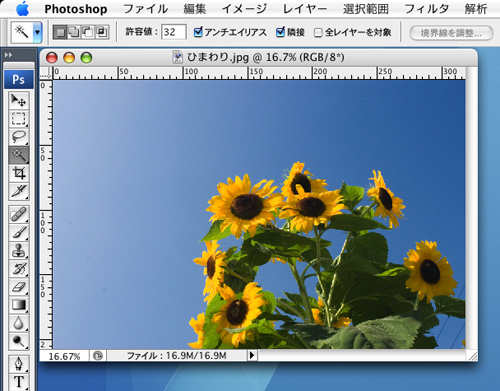Open the 編集 menu
This screenshot has width=500, height=391.
[195, 9]
